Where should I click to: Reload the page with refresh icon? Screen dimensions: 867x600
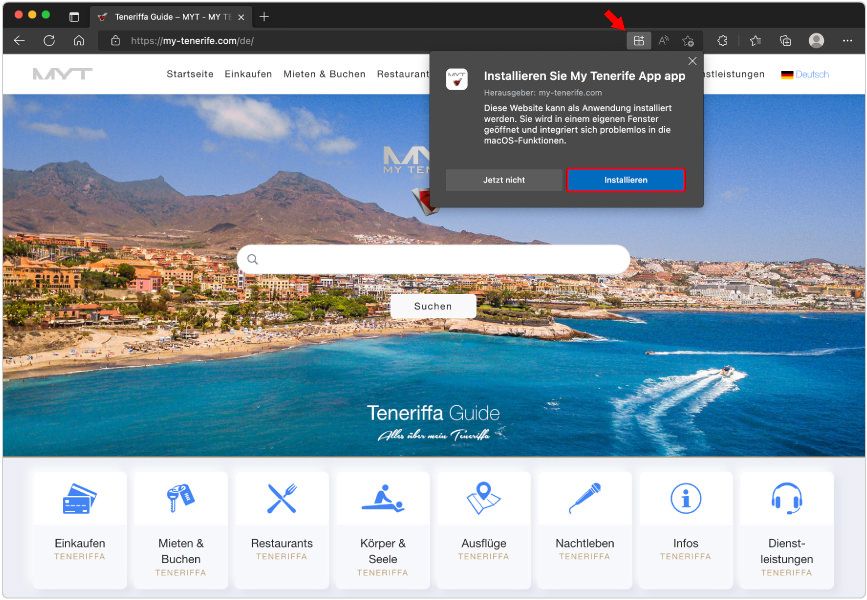48,40
